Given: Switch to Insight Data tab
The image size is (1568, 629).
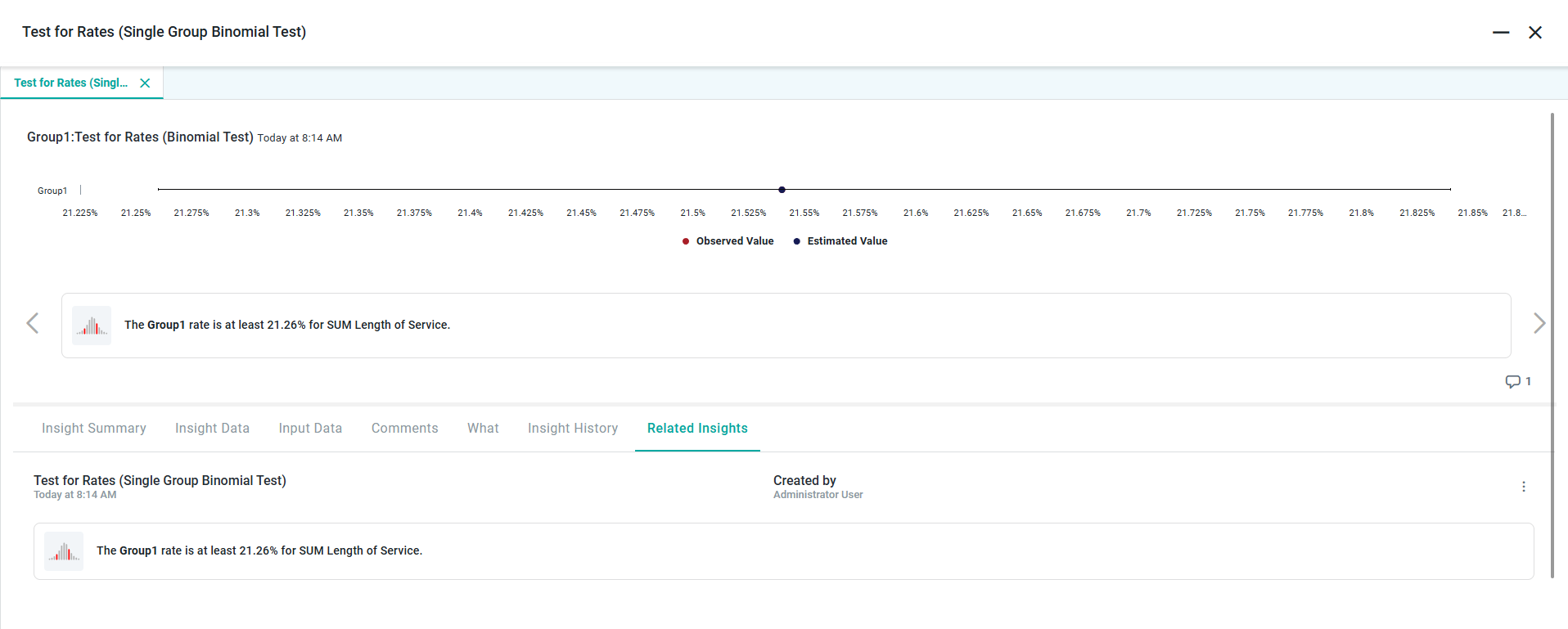Looking at the screenshot, I should click(212, 429).
